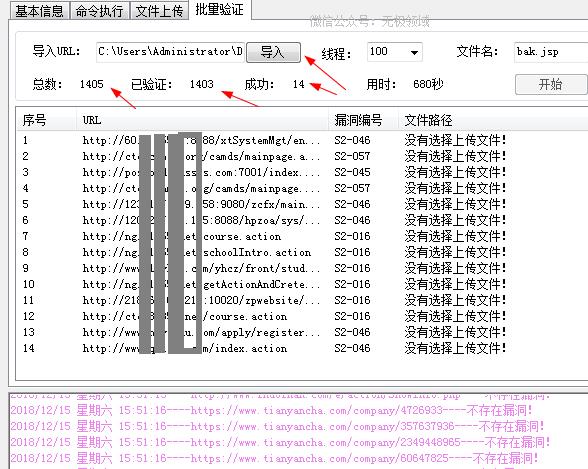Sort by the 序号 column header

point(46,120)
